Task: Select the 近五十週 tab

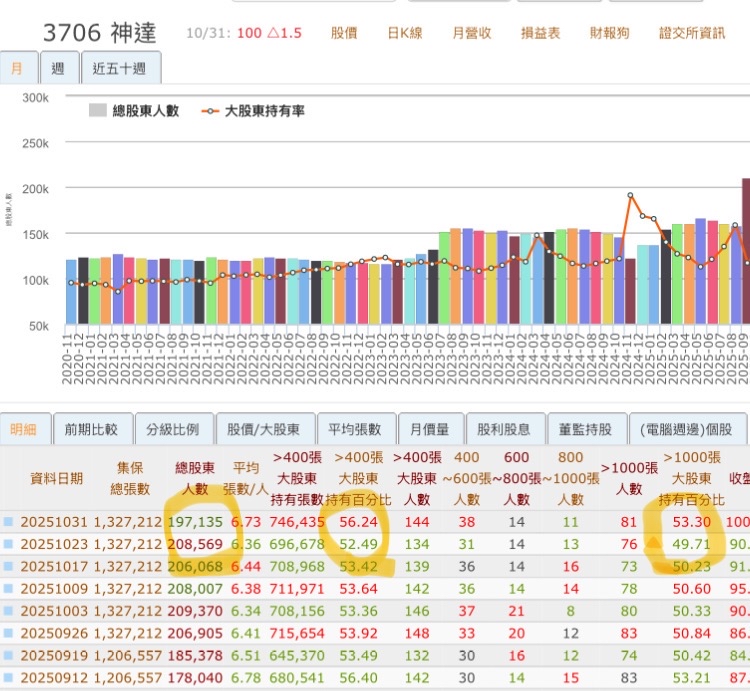Action: point(119,69)
